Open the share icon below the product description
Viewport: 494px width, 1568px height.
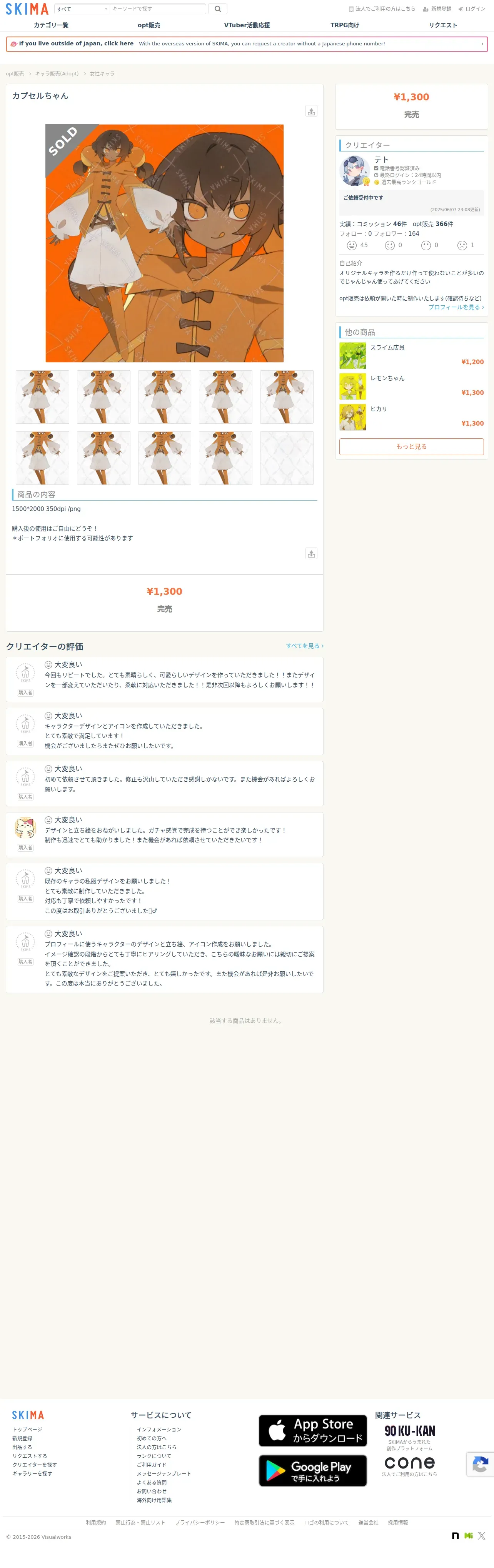[311, 553]
